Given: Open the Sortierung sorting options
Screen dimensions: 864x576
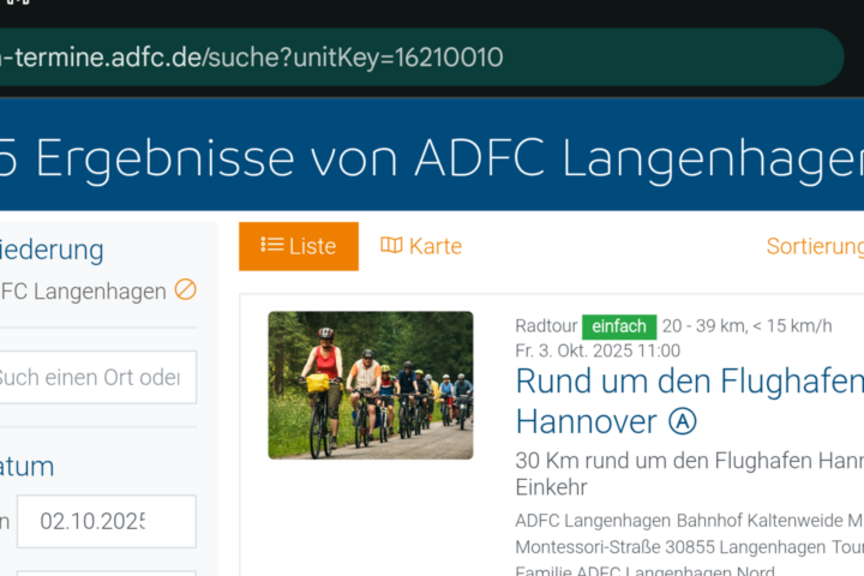Looking at the screenshot, I should [814, 244].
